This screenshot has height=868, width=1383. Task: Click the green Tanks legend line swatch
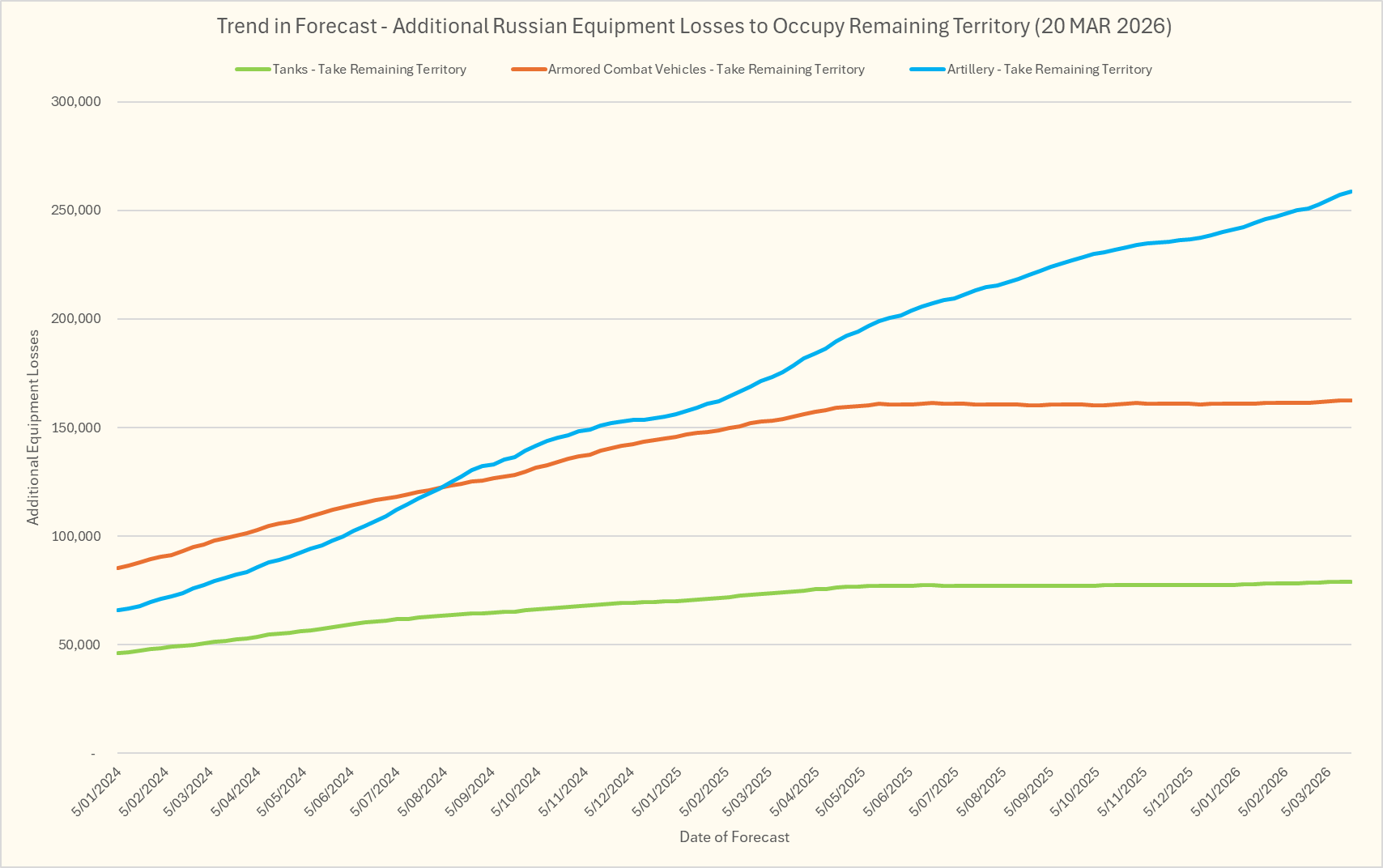(253, 70)
